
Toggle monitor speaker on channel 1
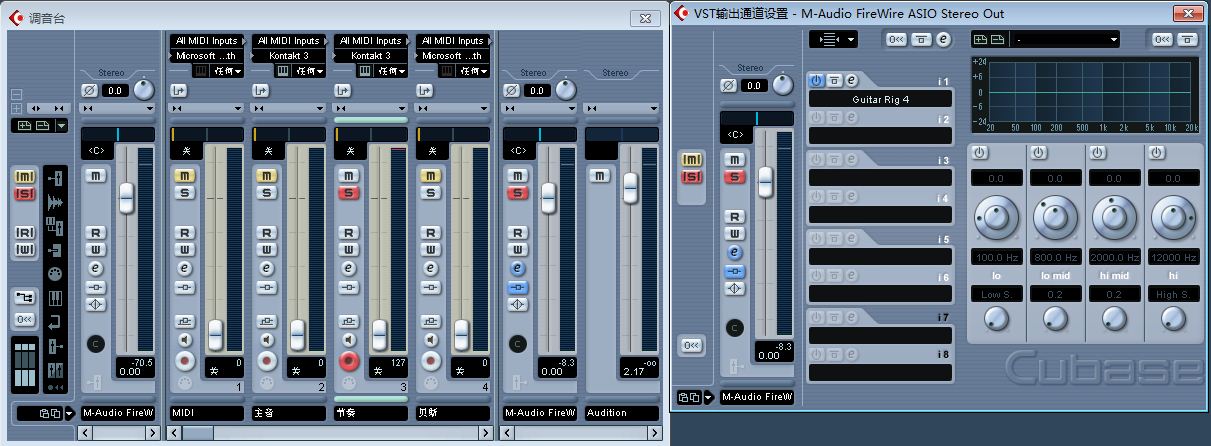click(184, 339)
